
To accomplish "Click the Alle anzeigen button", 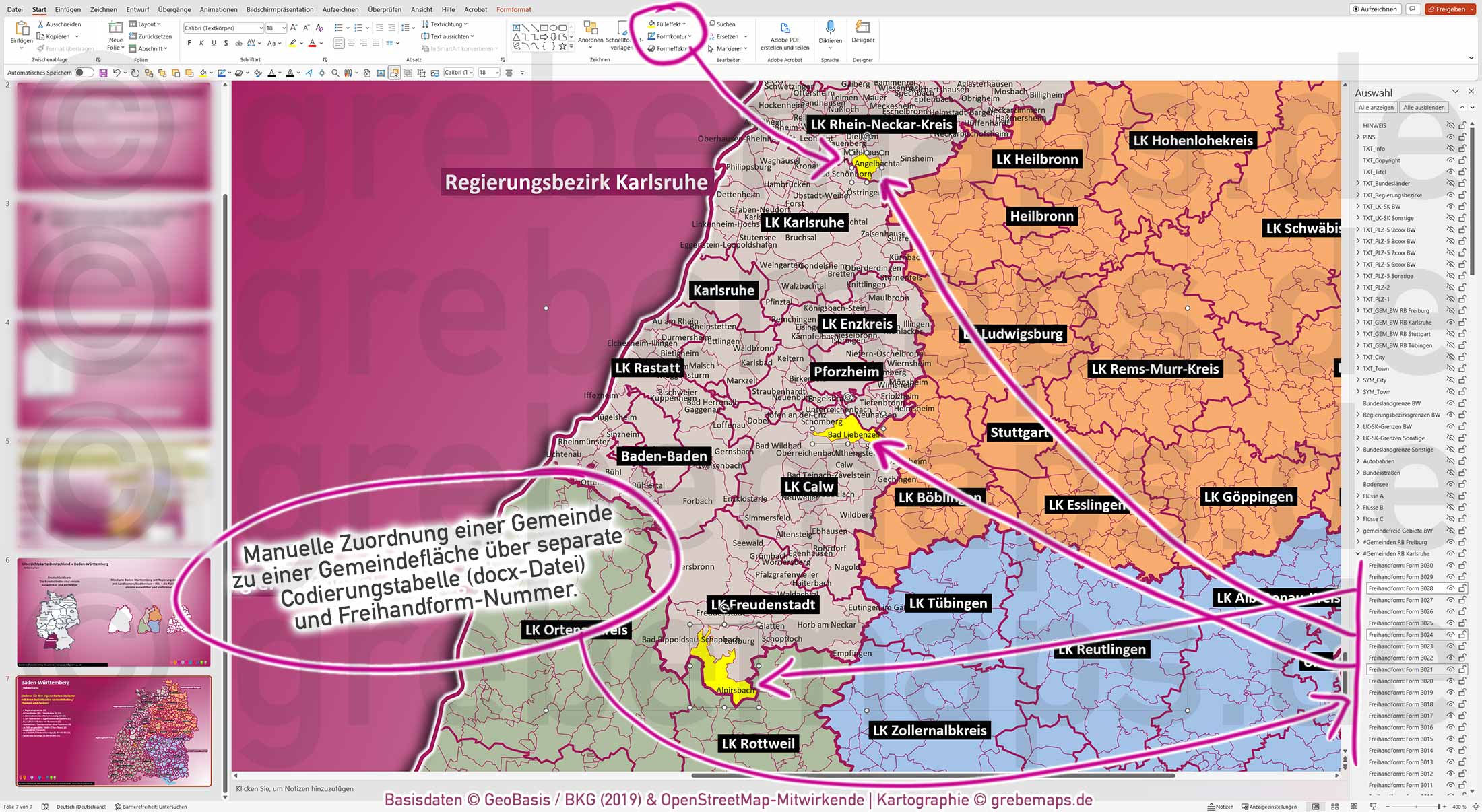I will [1375, 107].
